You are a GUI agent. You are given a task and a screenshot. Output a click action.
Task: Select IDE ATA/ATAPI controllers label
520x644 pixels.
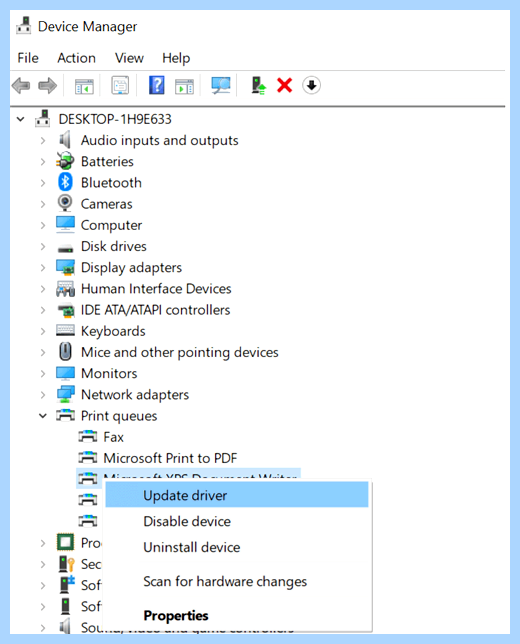pos(155,310)
